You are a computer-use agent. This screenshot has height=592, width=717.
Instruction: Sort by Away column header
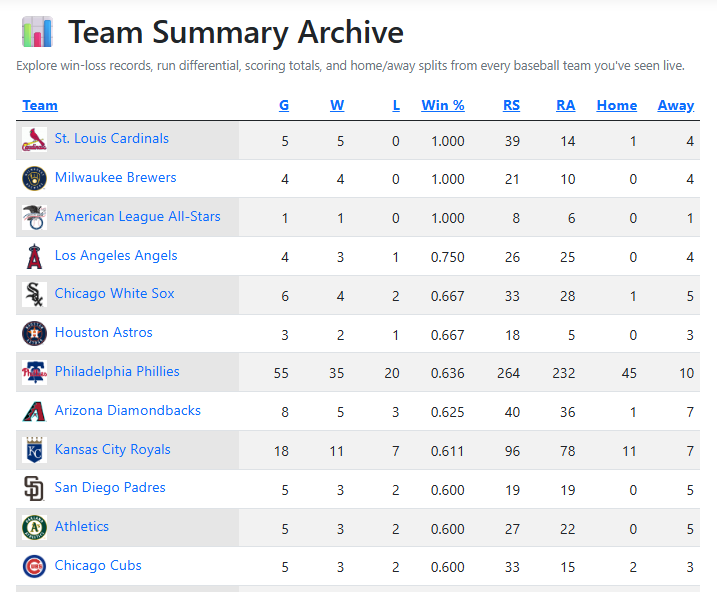pos(676,106)
